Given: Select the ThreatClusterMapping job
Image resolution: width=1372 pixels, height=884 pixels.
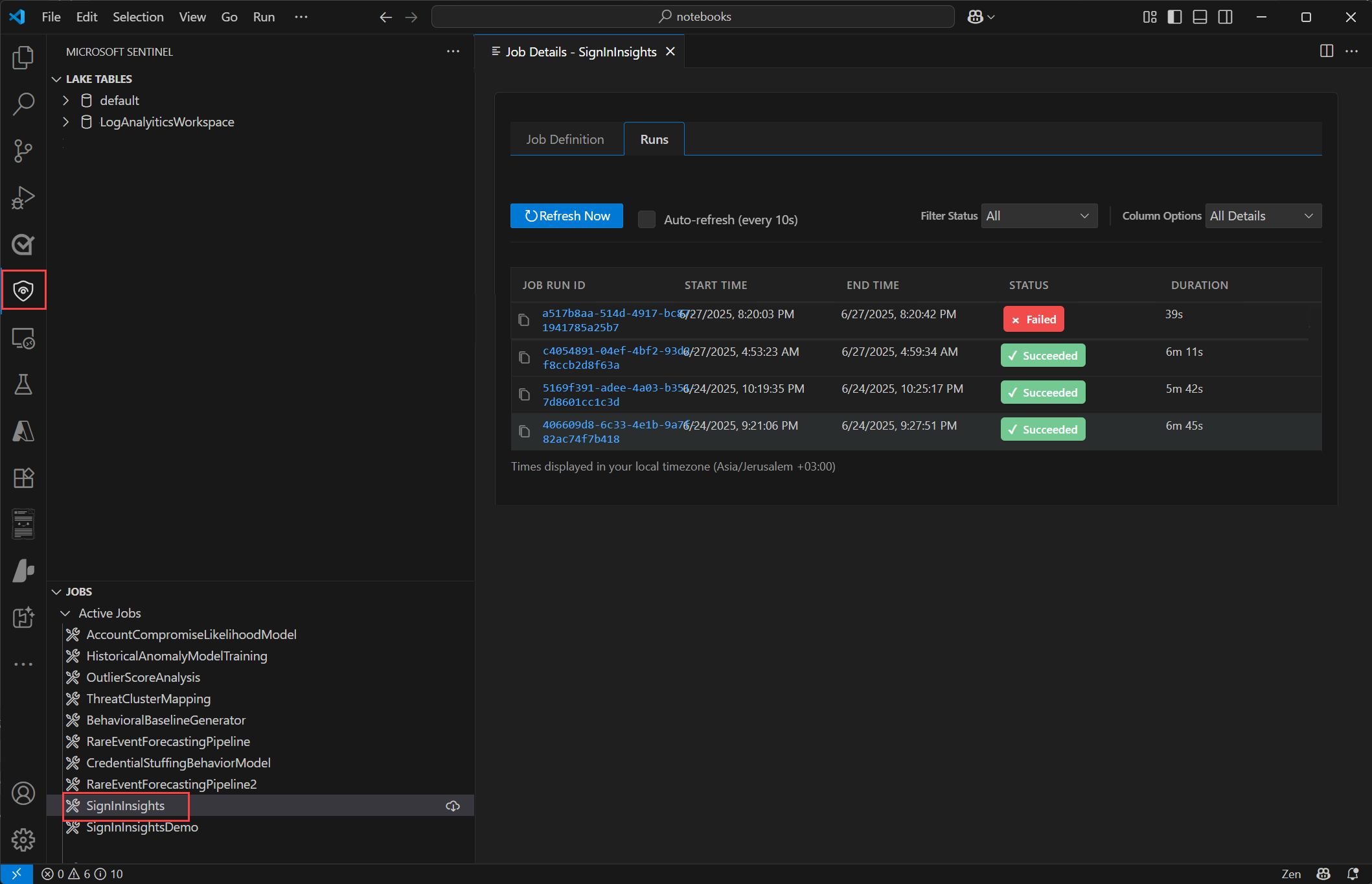Looking at the screenshot, I should (148, 699).
